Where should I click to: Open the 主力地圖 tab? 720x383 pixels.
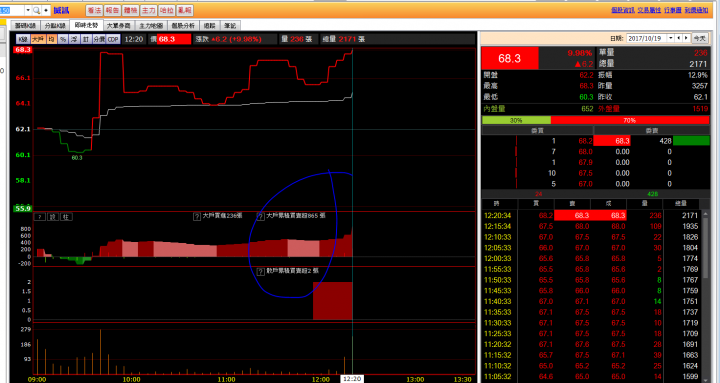pos(151,26)
